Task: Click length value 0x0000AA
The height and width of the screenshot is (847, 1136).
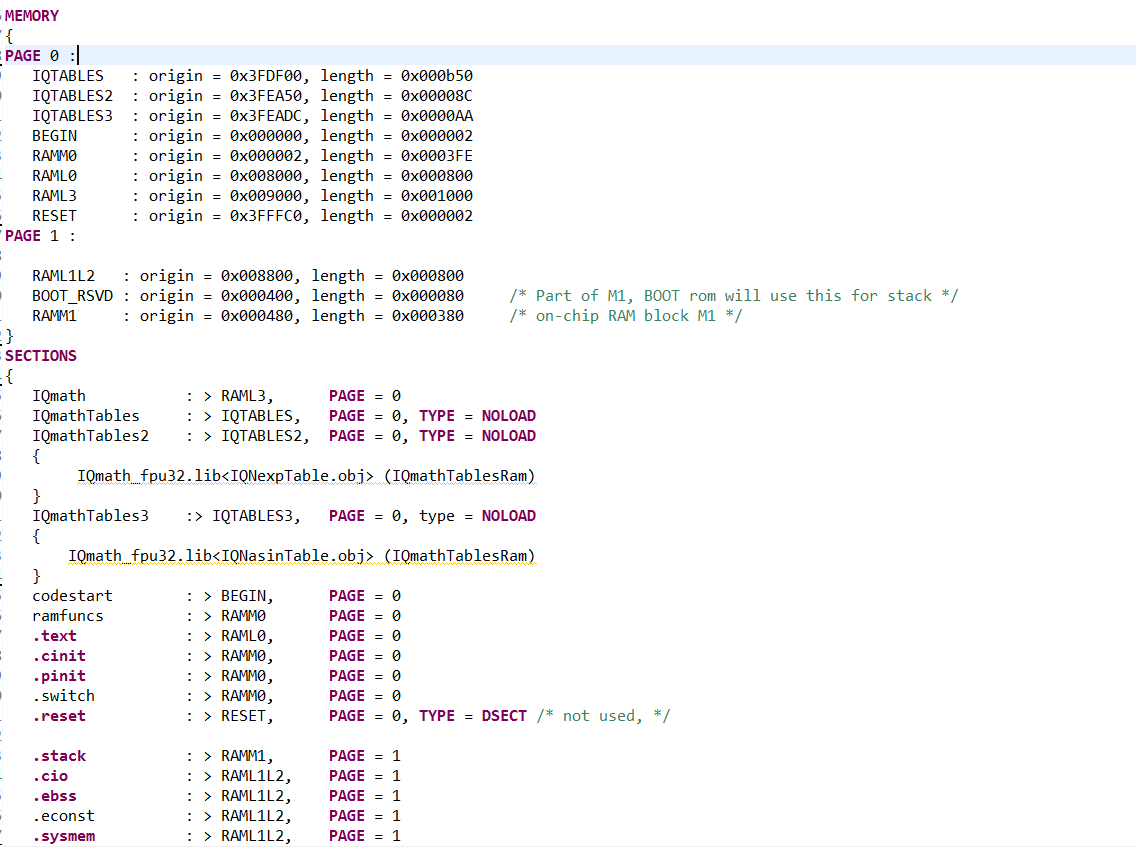Action: tap(437, 116)
